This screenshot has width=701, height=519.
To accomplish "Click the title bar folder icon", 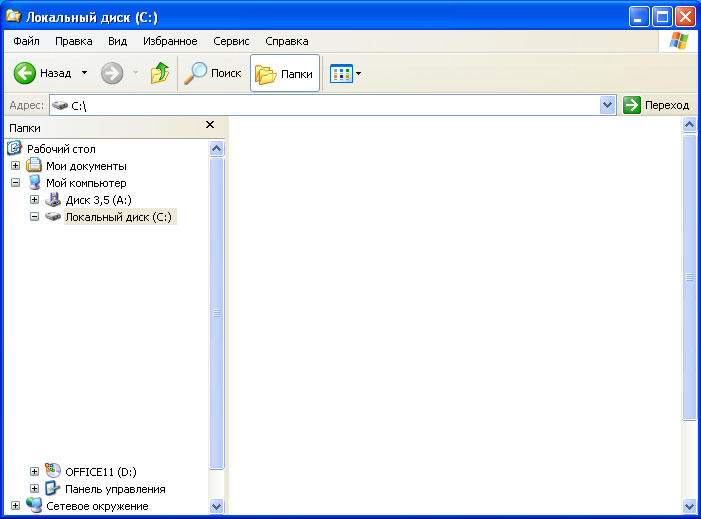I will [13, 16].
